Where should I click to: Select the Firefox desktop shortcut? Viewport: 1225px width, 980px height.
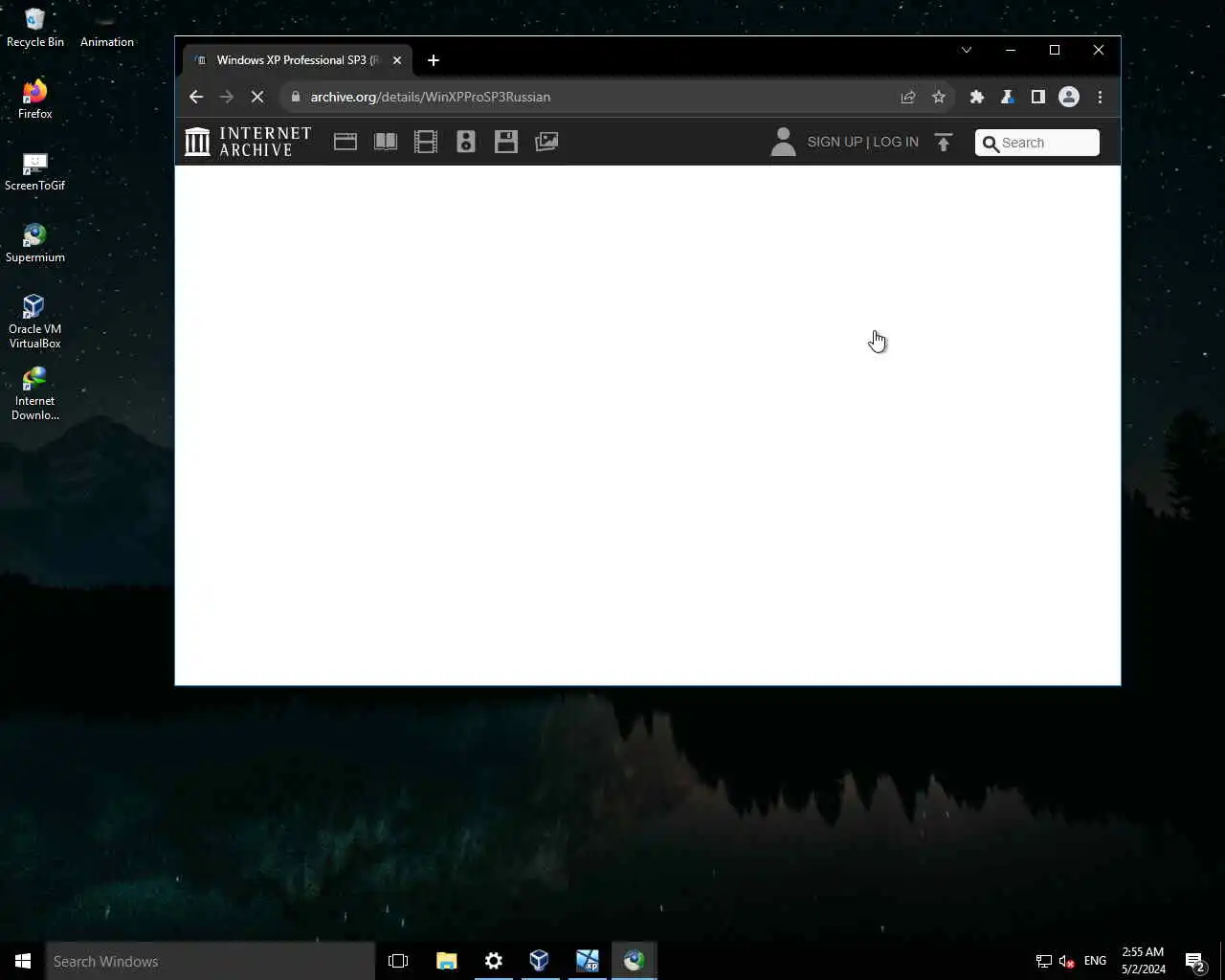[x=35, y=100]
